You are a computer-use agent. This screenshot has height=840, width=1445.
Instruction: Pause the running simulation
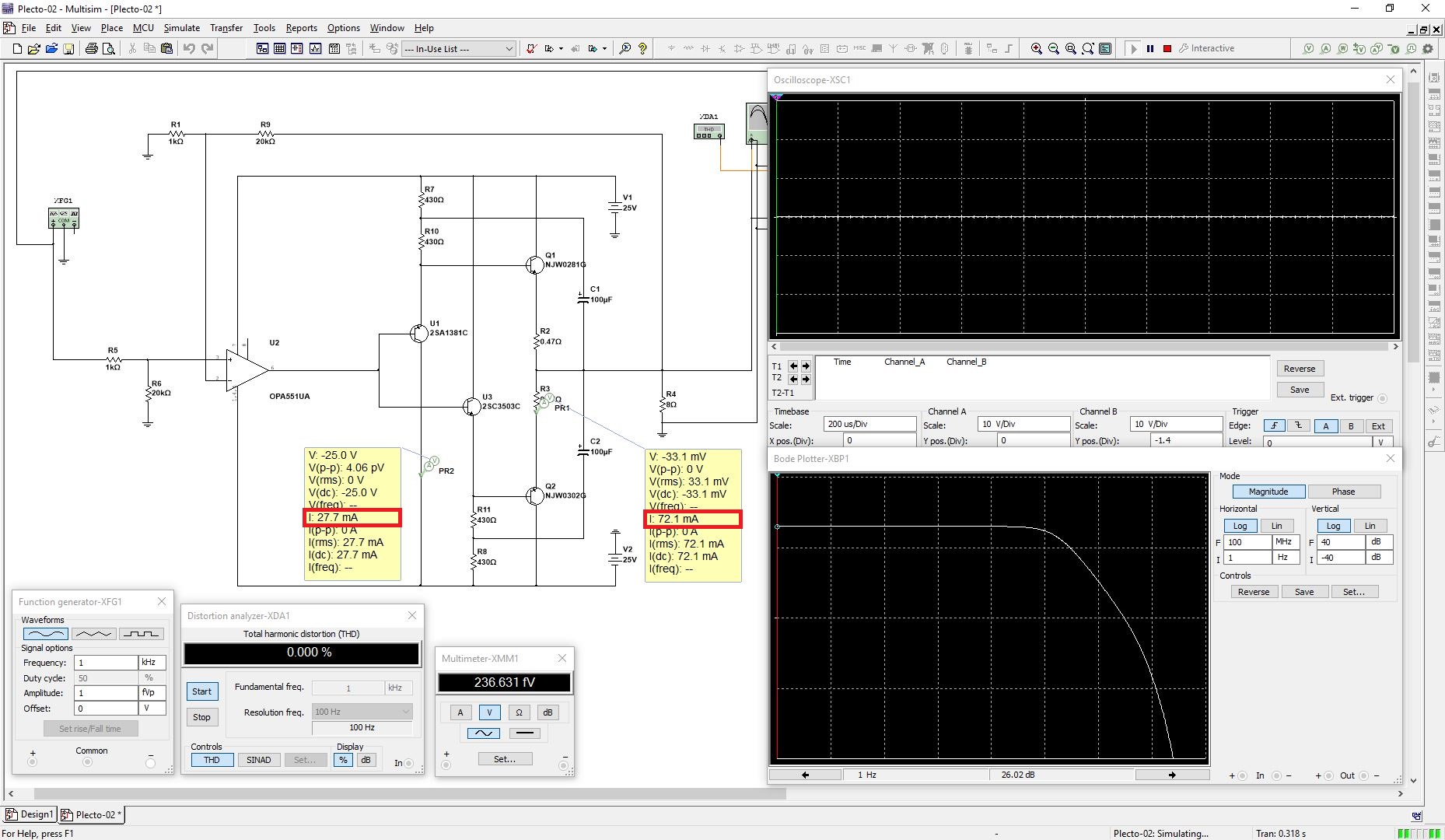point(1150,48)
